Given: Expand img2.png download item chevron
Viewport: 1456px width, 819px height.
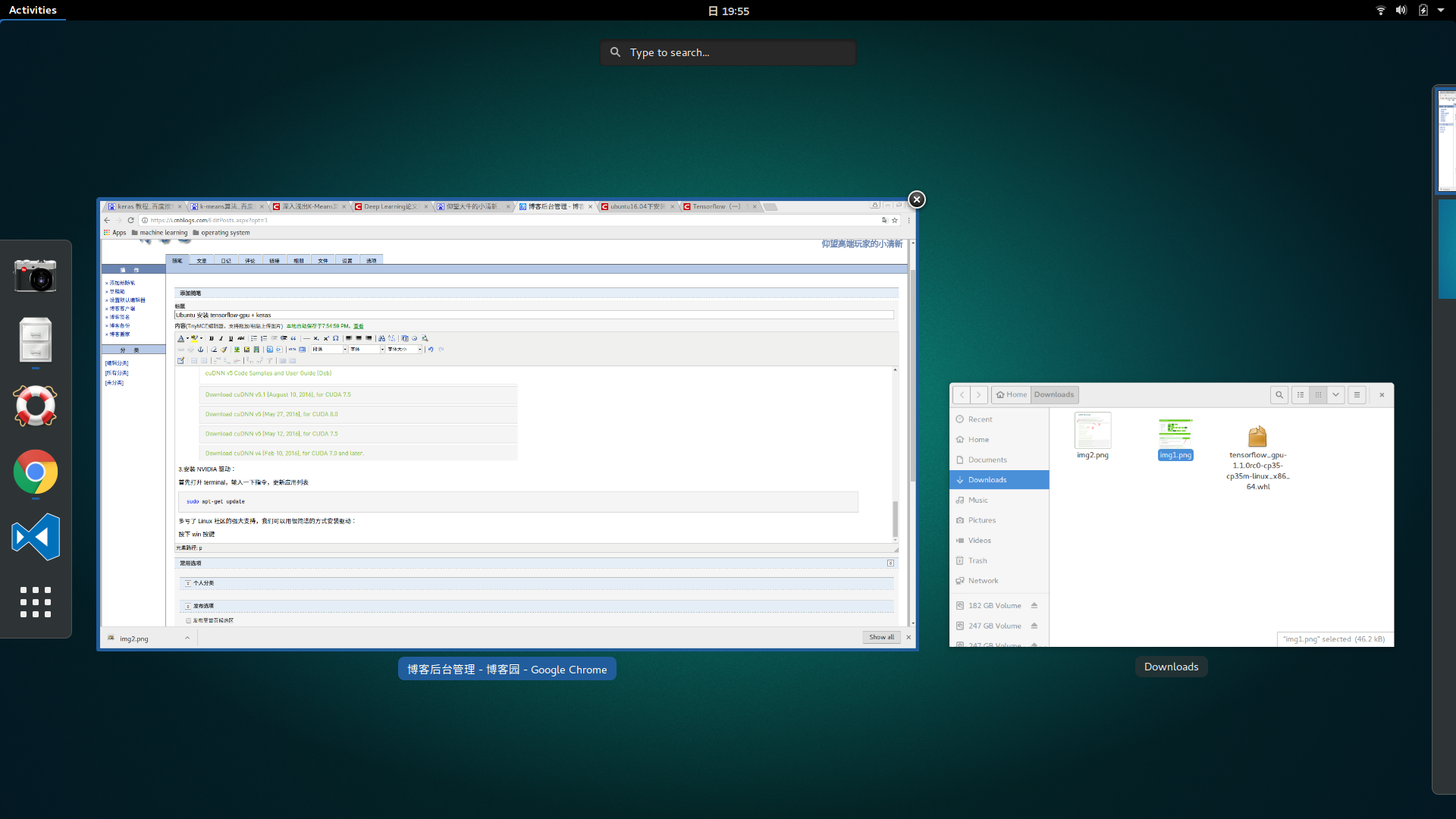Looking at the screenshot, I should [187, 639].
